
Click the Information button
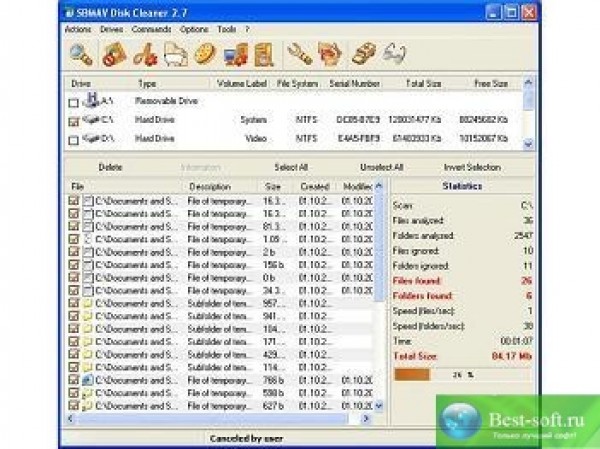pos(201,167)
